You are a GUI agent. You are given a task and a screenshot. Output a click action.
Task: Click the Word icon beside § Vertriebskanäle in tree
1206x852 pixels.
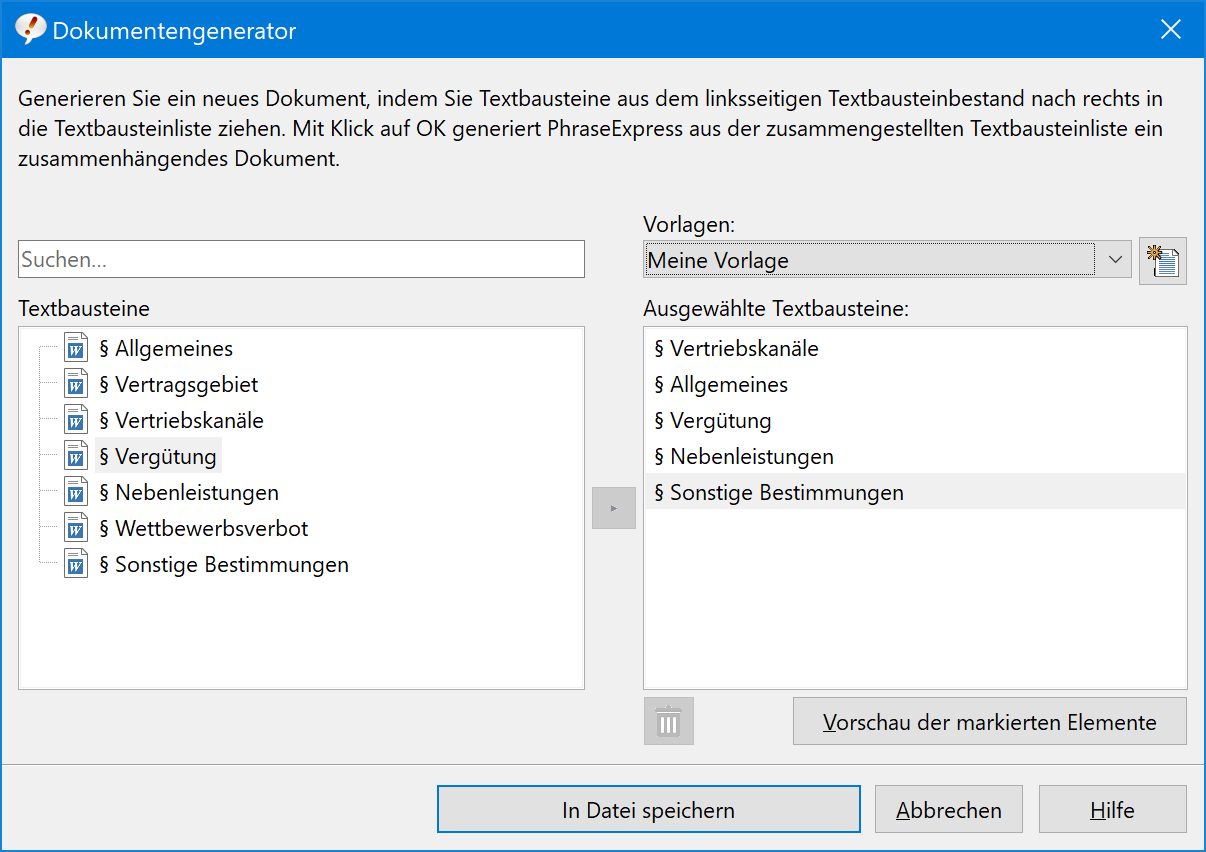point(76,420)
